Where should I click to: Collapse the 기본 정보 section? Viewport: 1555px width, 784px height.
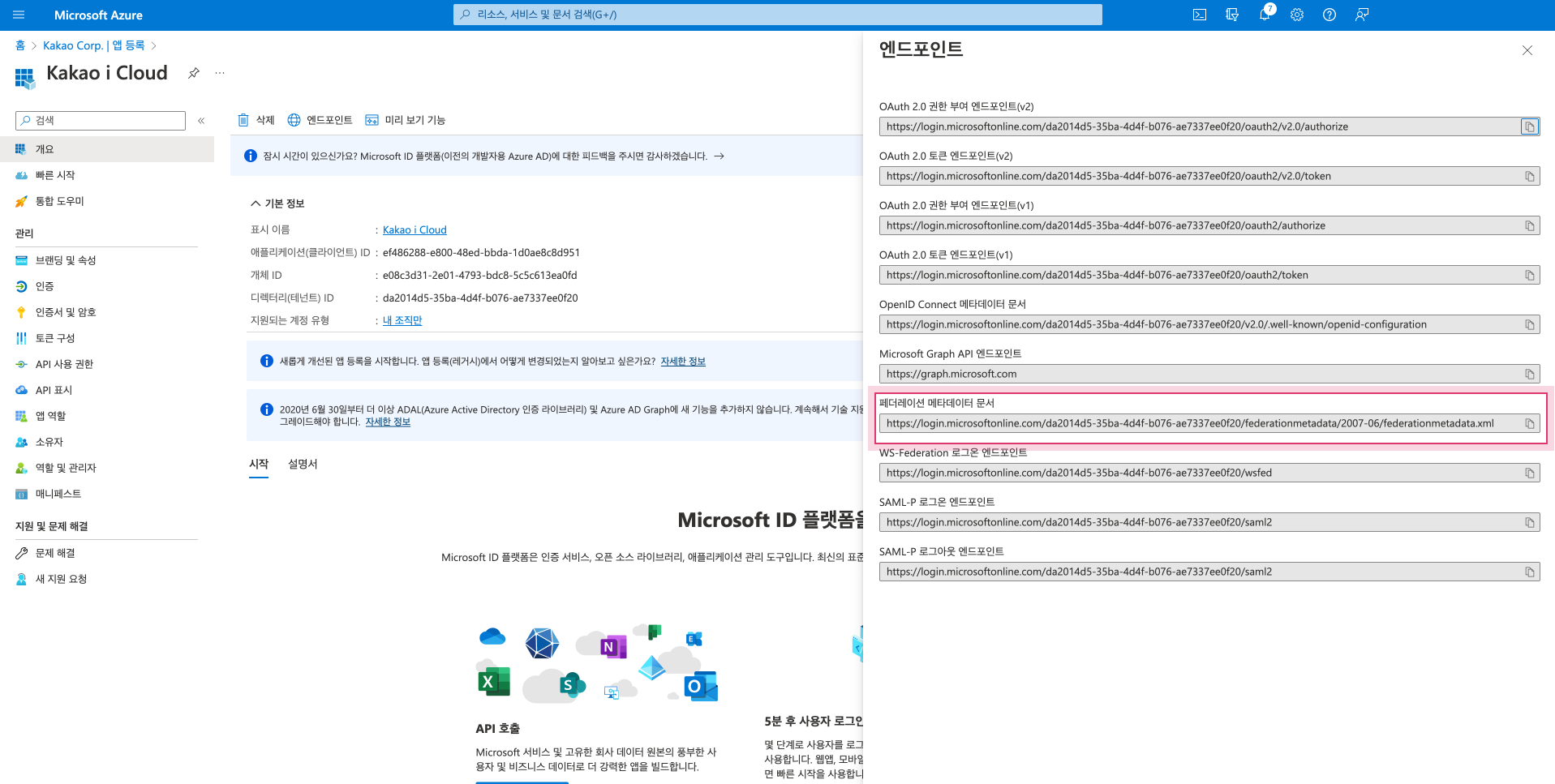[278, 203]
